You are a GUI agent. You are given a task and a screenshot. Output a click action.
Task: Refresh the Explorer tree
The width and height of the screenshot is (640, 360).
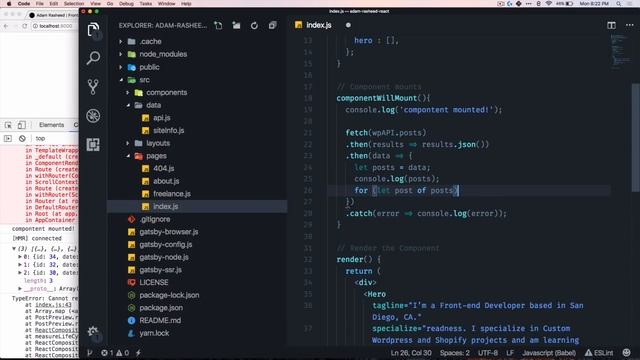(254, 25)
